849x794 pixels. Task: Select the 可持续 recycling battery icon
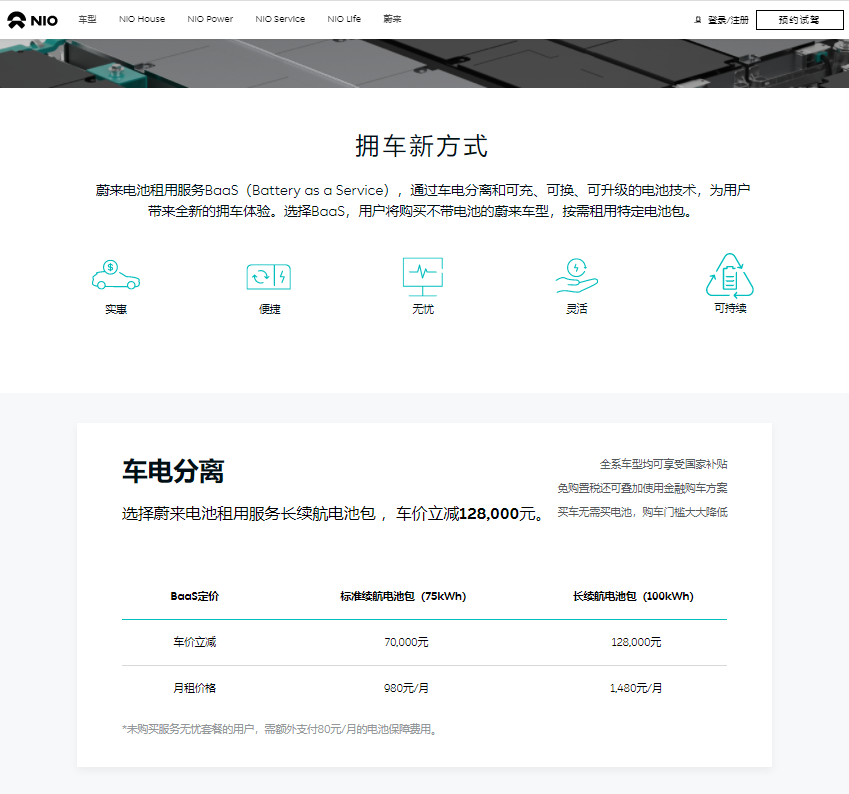(730, 275)
